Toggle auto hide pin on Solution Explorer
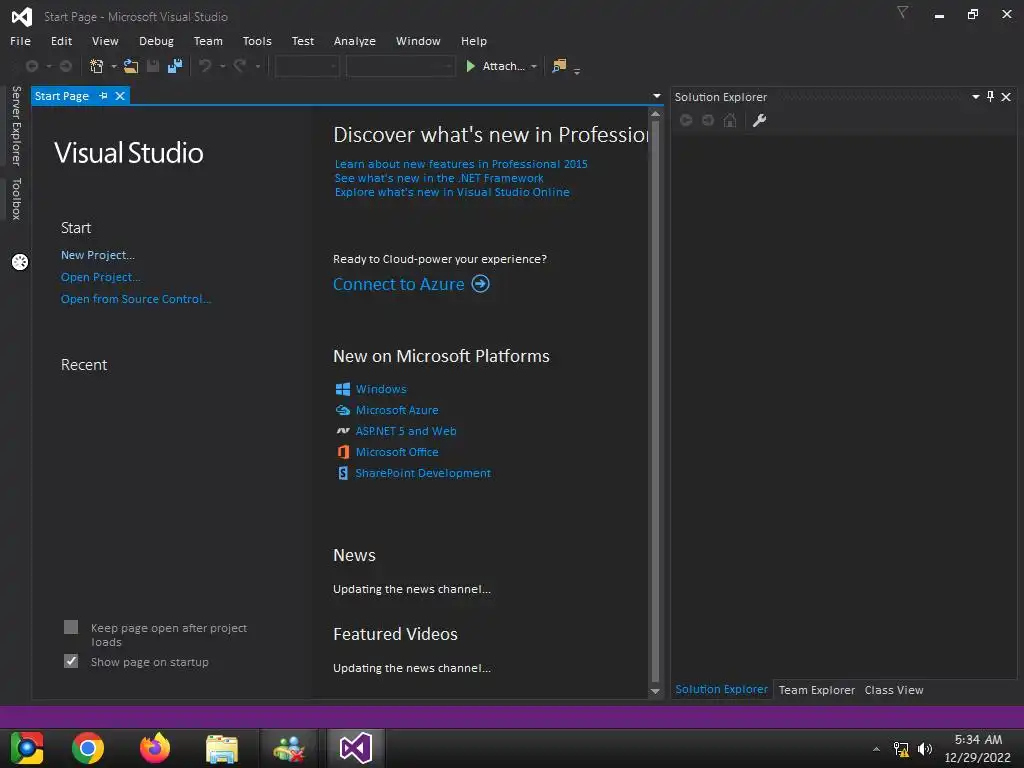 (x=991, y=97)
